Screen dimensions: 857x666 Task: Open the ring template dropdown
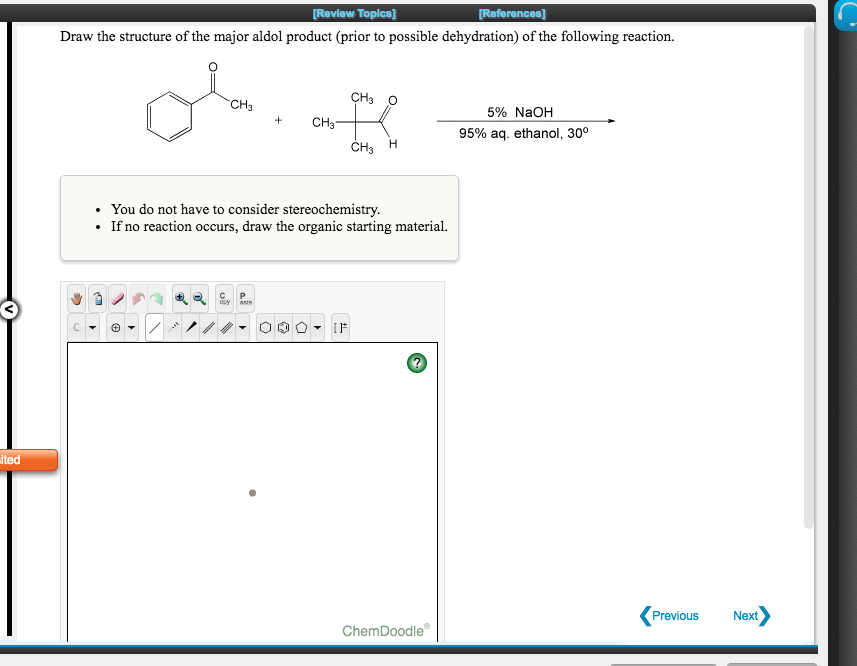coord(317,327)
